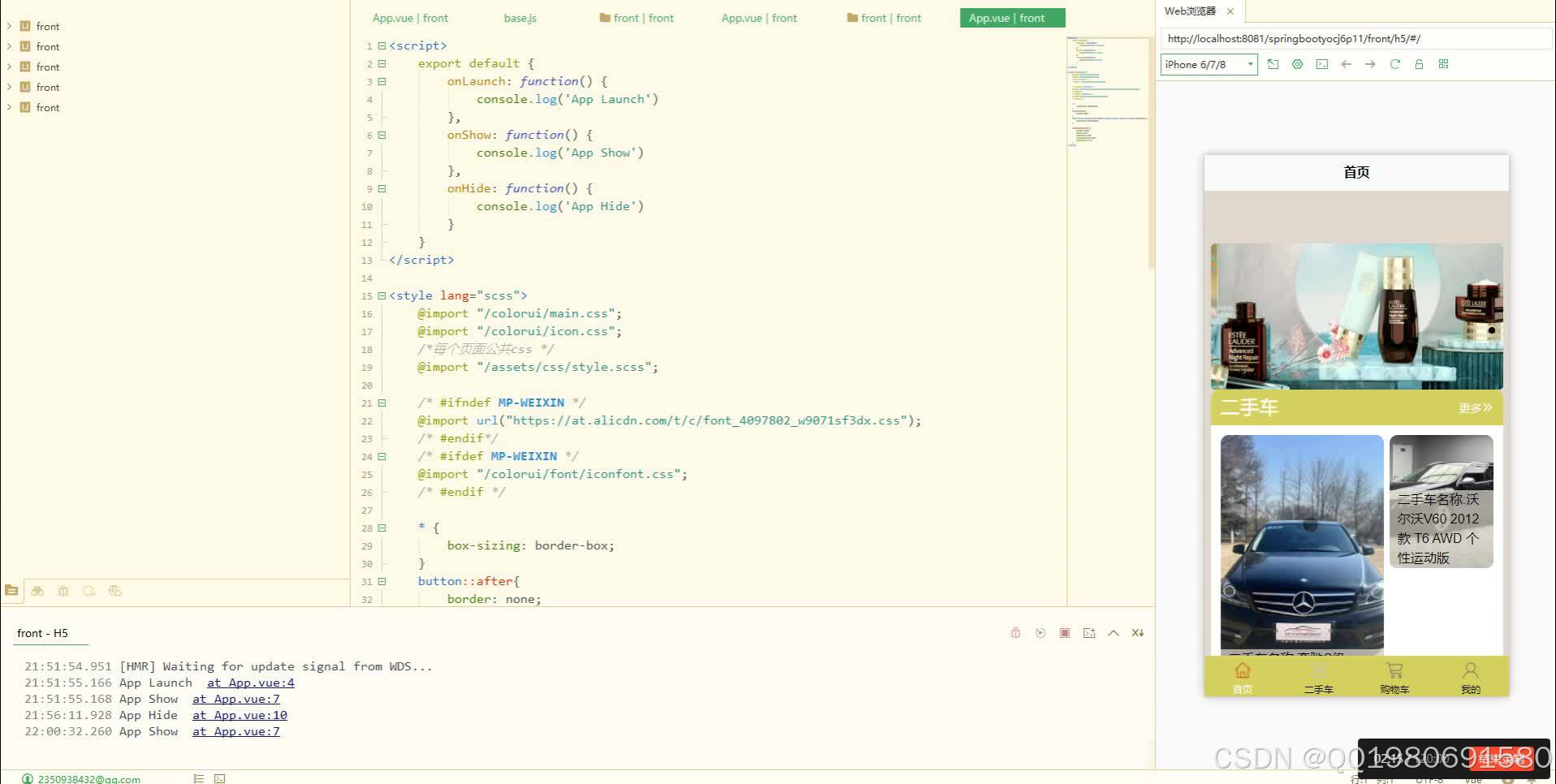Select the highlighted green App.vue tab

click(x=1012, y=18)
